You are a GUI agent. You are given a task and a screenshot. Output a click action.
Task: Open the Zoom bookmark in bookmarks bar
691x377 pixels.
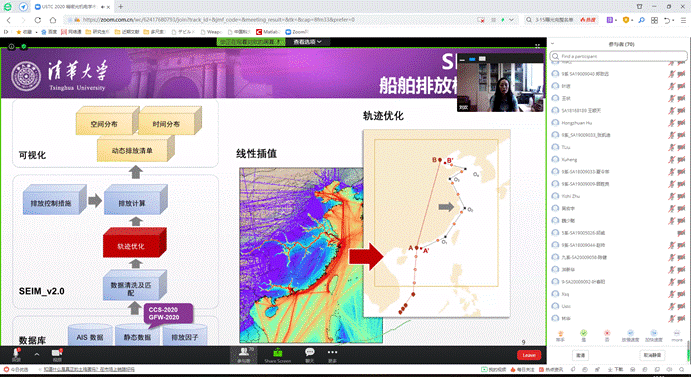[297, 32]
